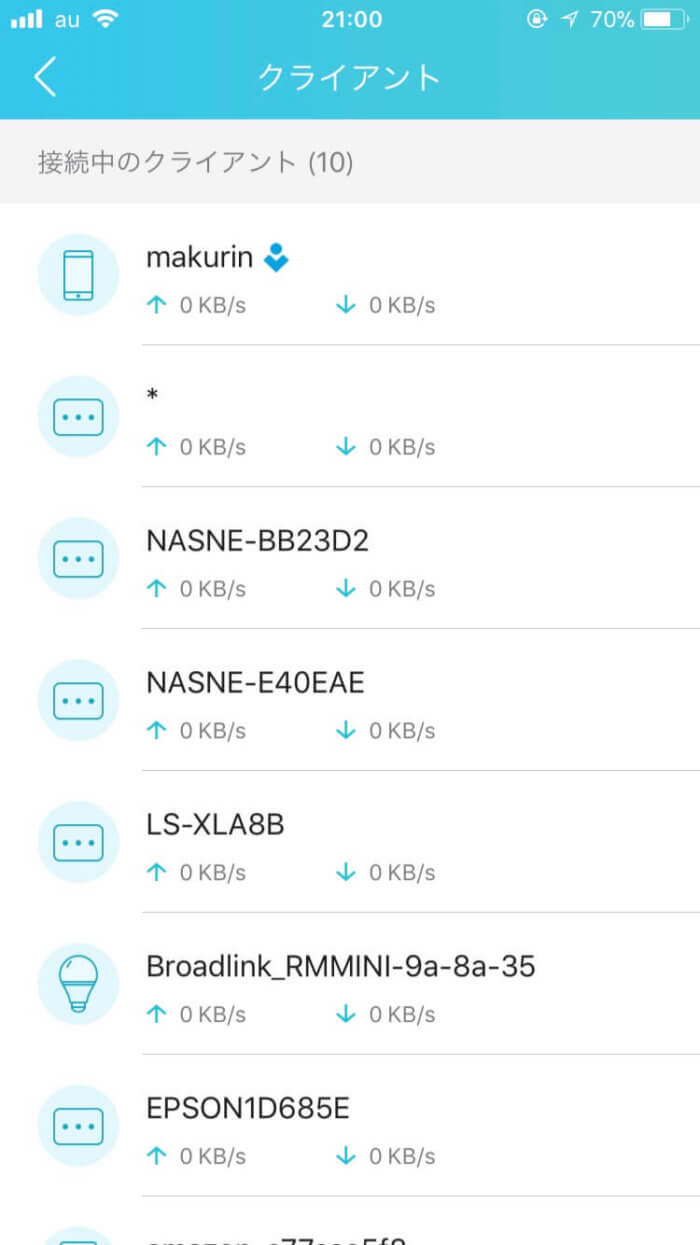Tap the blue user badge next to makurin

[x=276, y=258]
